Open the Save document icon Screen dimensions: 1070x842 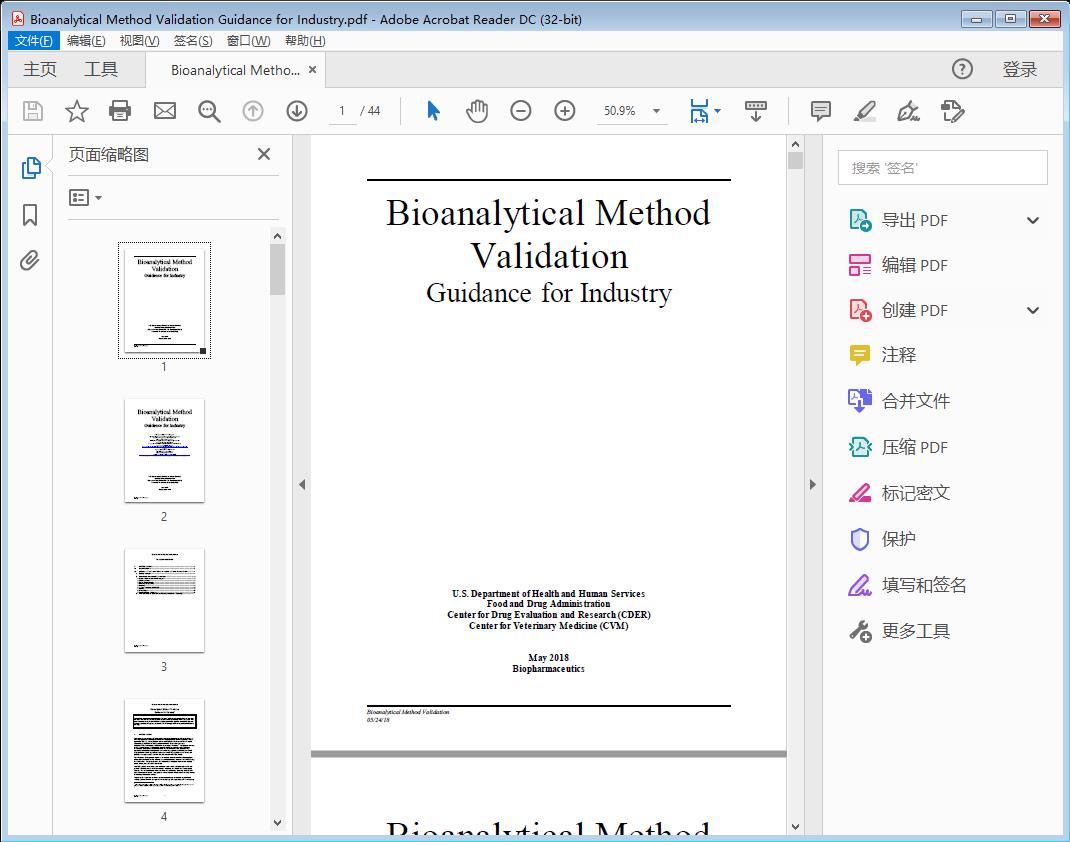point(32,111)
